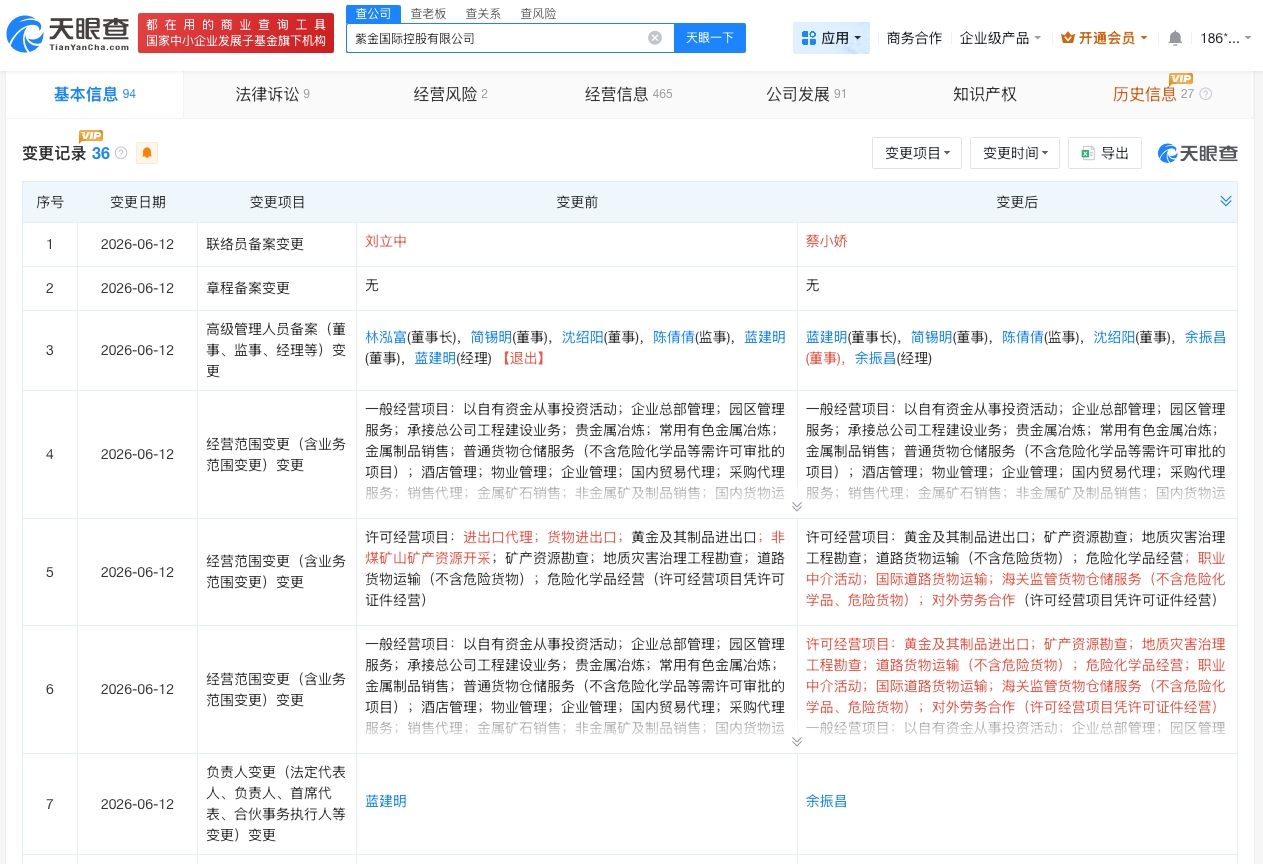The width and height of the screenshot is (1263, 864).
Task: Click the 负责人变更 change item cell in row 7
Action: [x=277, y=804]
